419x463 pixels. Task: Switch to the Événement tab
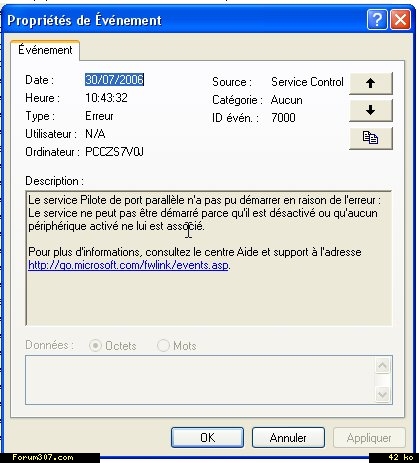pyautogui.click(x=45, y=50)
